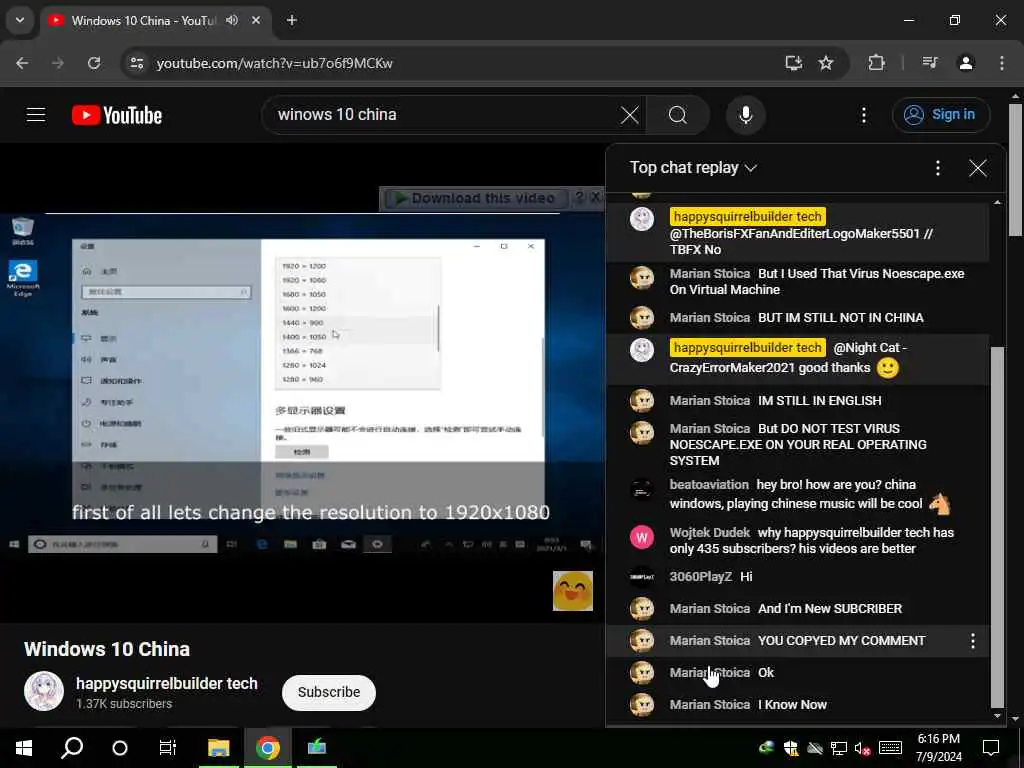Open the Chrome three-dot menu
Viewport: 1024px width, 768px height.
pyautogui.click(x=1002, y=63)
